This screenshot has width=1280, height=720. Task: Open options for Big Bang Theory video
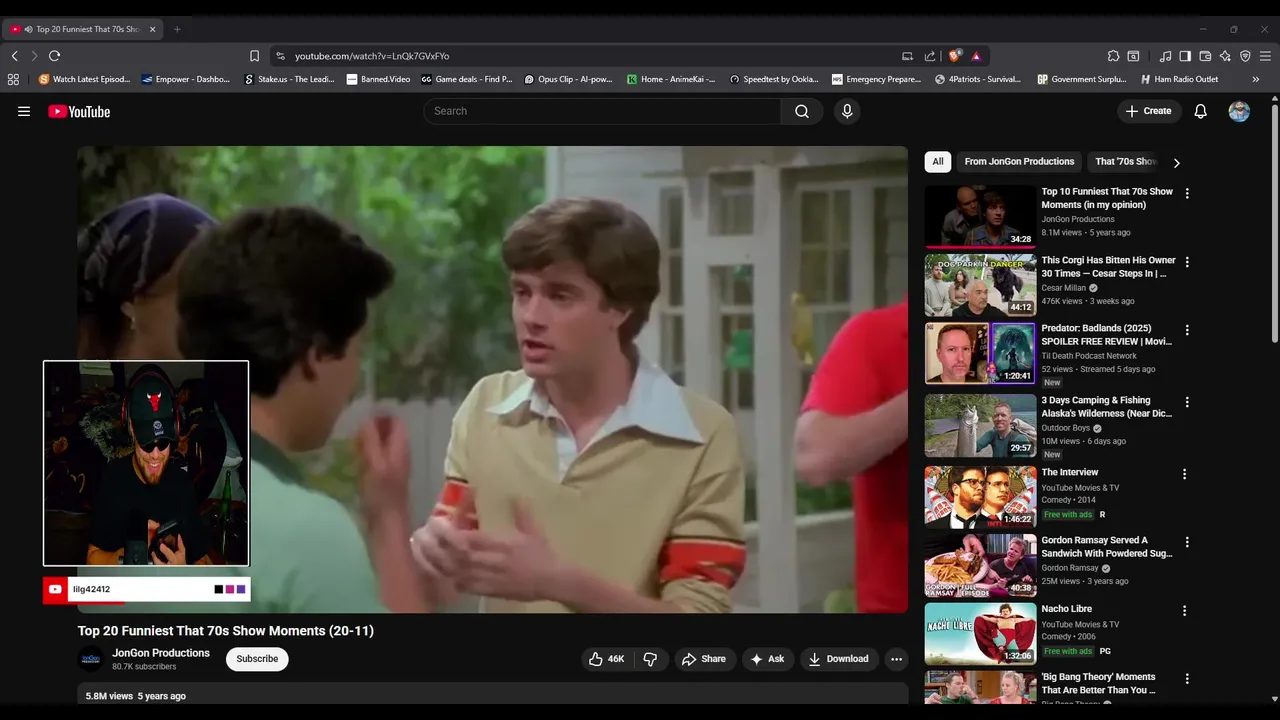point(1187,678)
